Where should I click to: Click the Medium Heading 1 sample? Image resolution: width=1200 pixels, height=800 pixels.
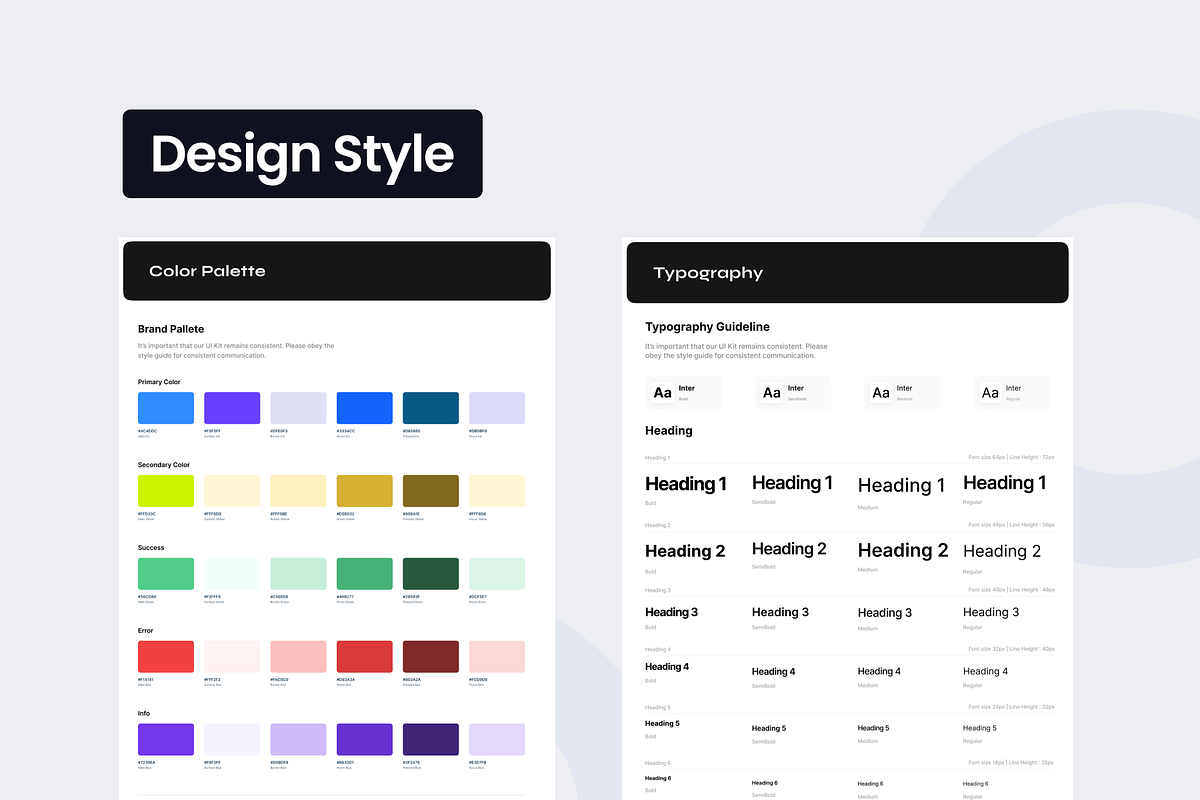pos(901,485)
